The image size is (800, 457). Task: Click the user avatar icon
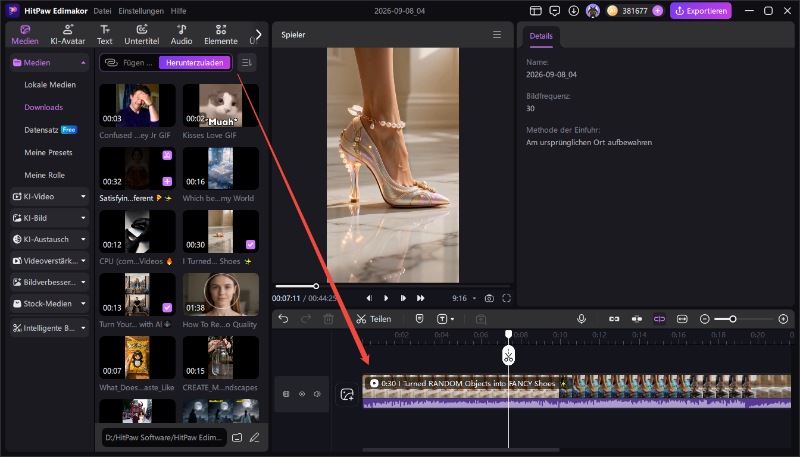[x=592, y=11]
